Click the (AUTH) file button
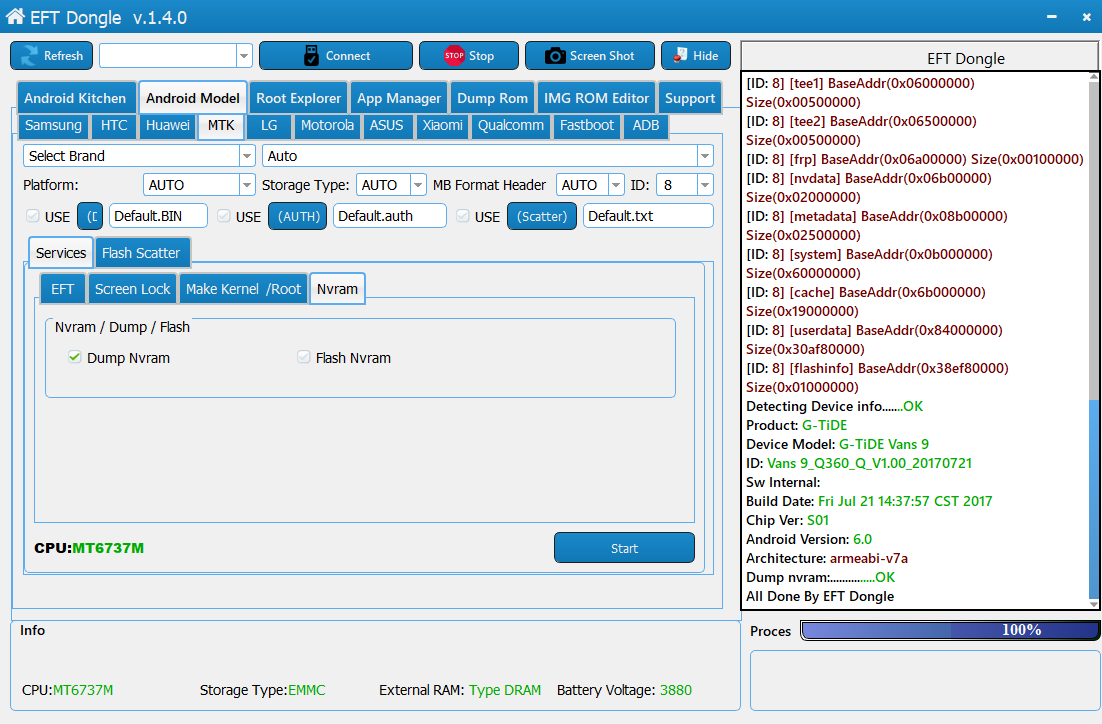The height and width of the screenshot is (724, 1102). tap(298, 216)
